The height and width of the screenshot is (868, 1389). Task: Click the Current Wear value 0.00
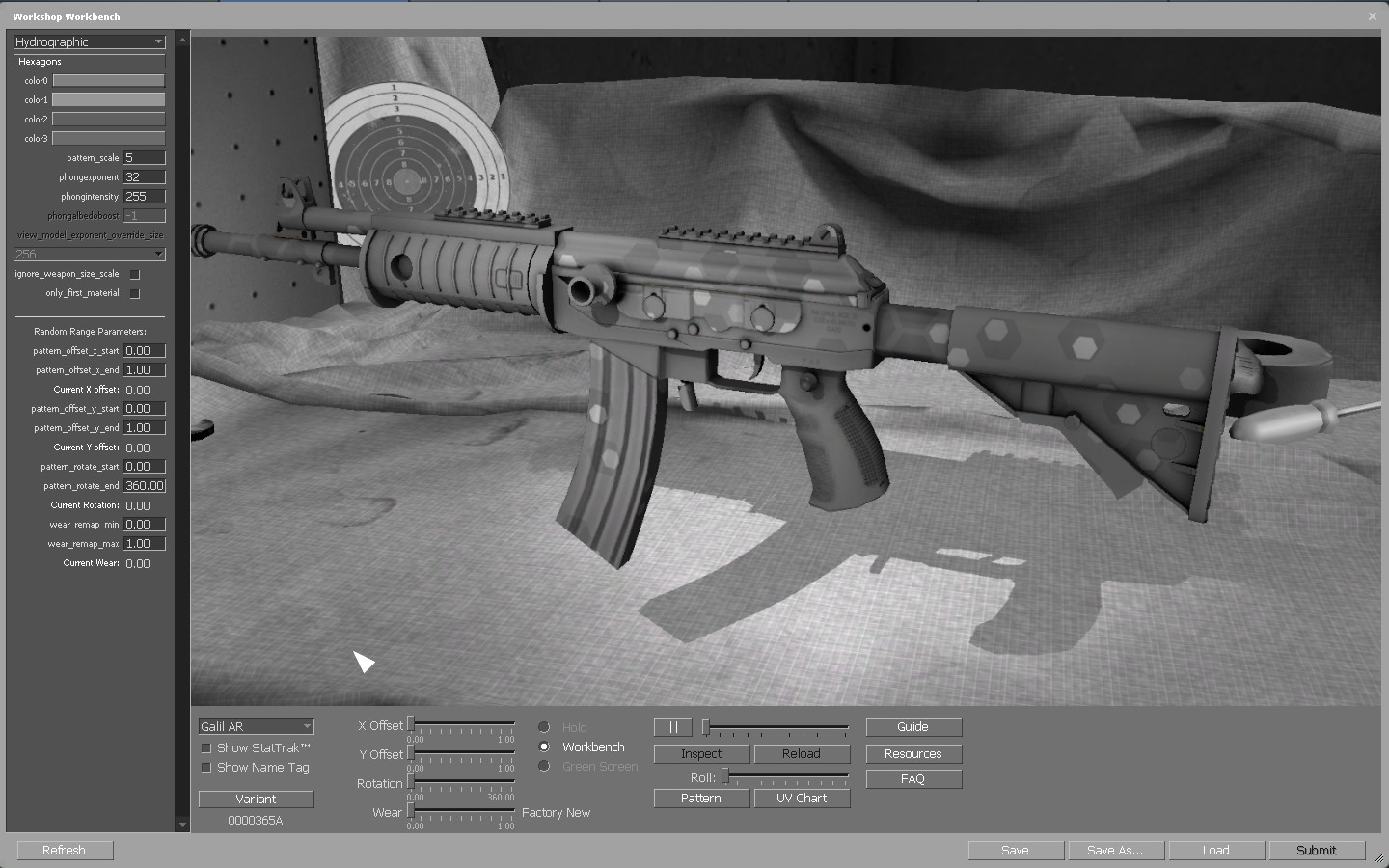point(138,563)
